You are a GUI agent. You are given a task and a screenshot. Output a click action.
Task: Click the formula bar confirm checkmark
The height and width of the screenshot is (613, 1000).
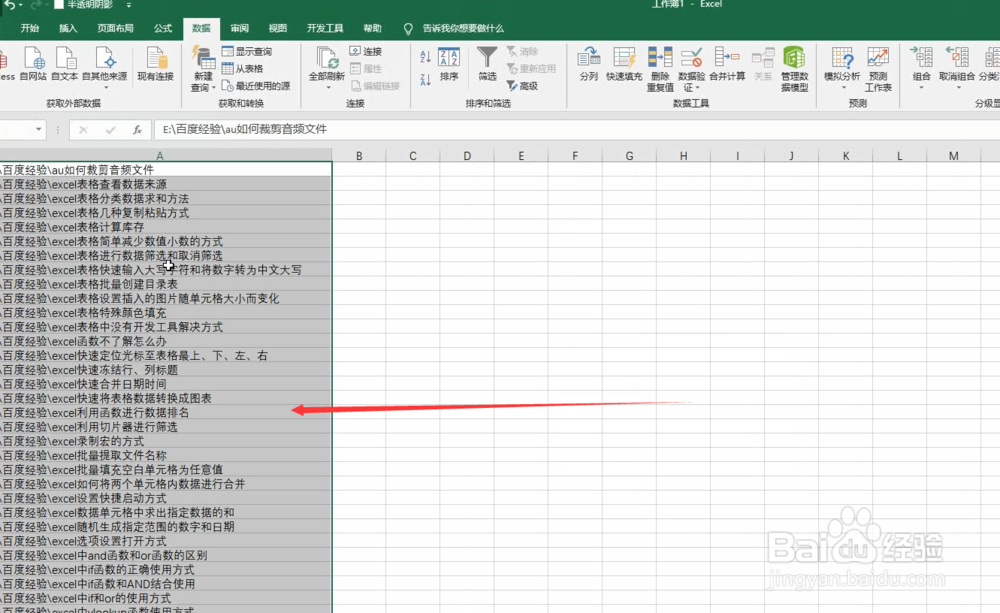point(110,129)
